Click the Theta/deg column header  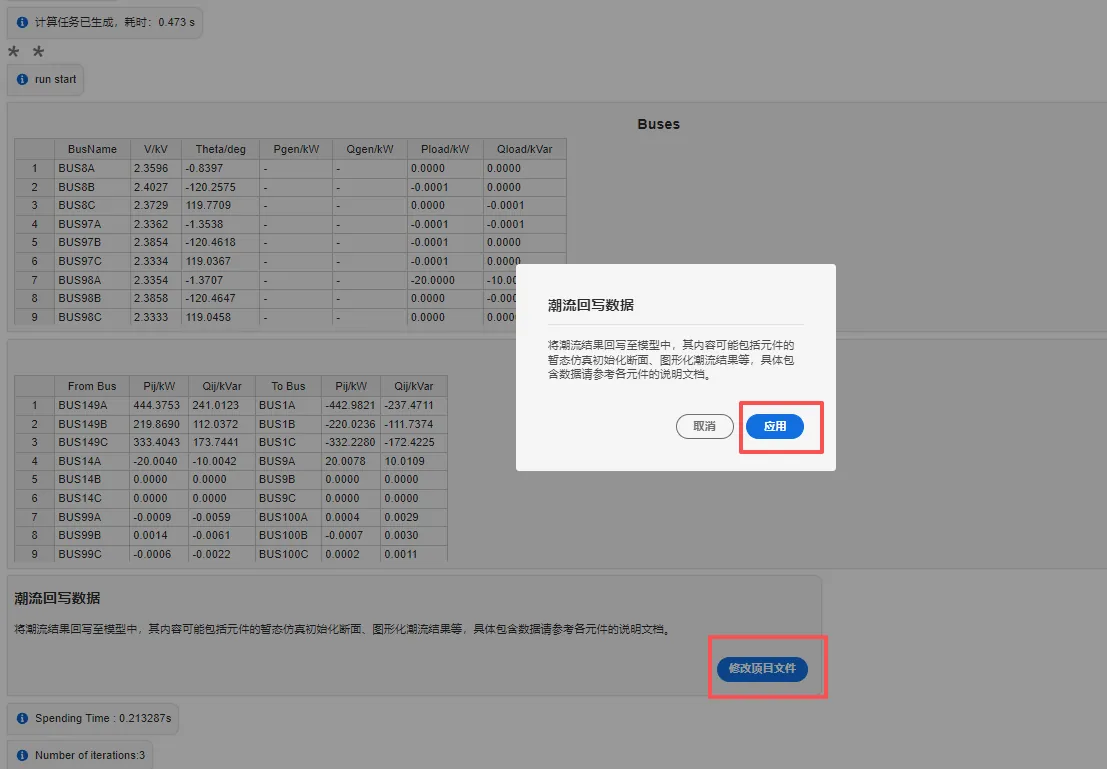pyautogui.click(x=220, y=149)
